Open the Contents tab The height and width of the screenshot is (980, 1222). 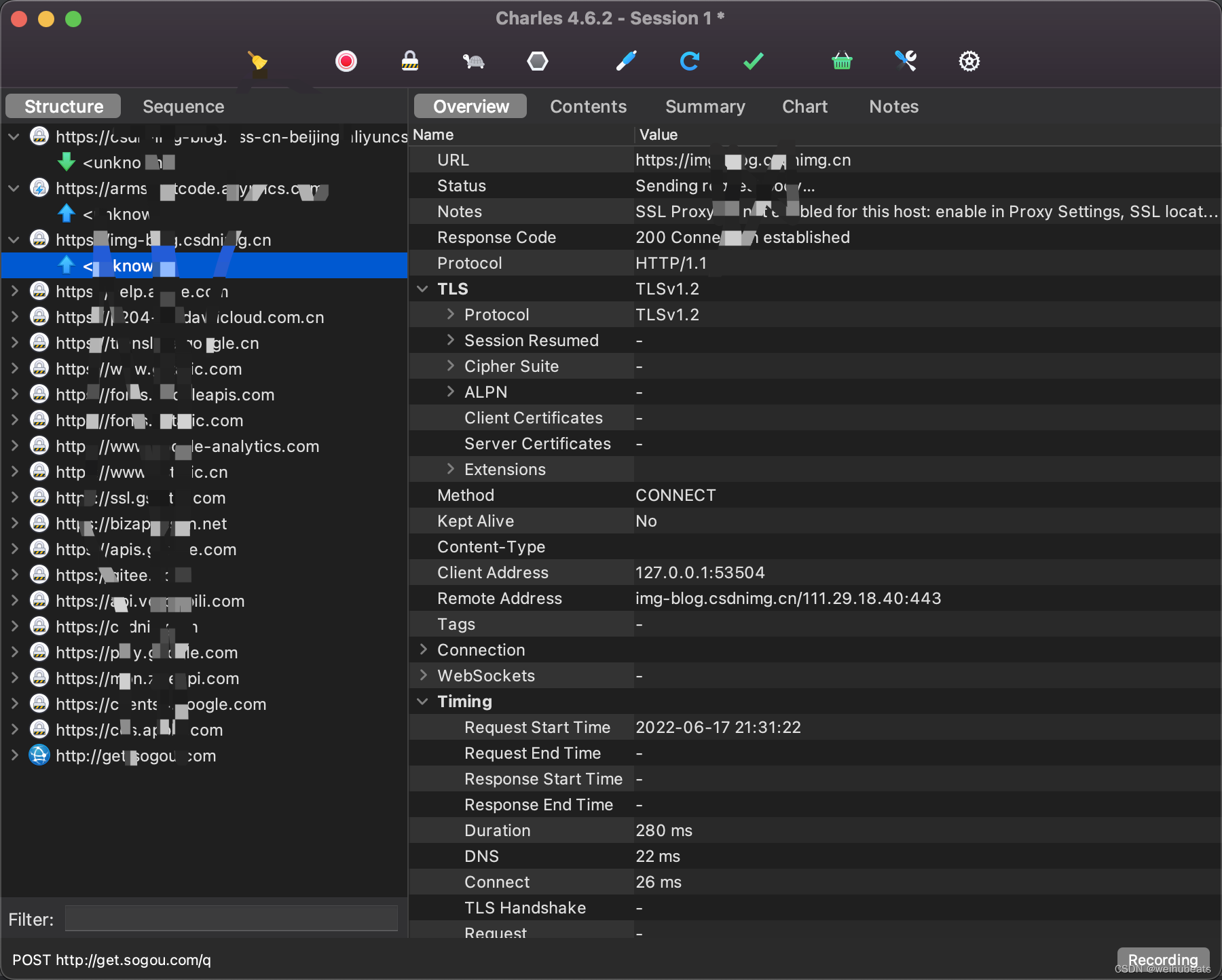tap(589, 107)
